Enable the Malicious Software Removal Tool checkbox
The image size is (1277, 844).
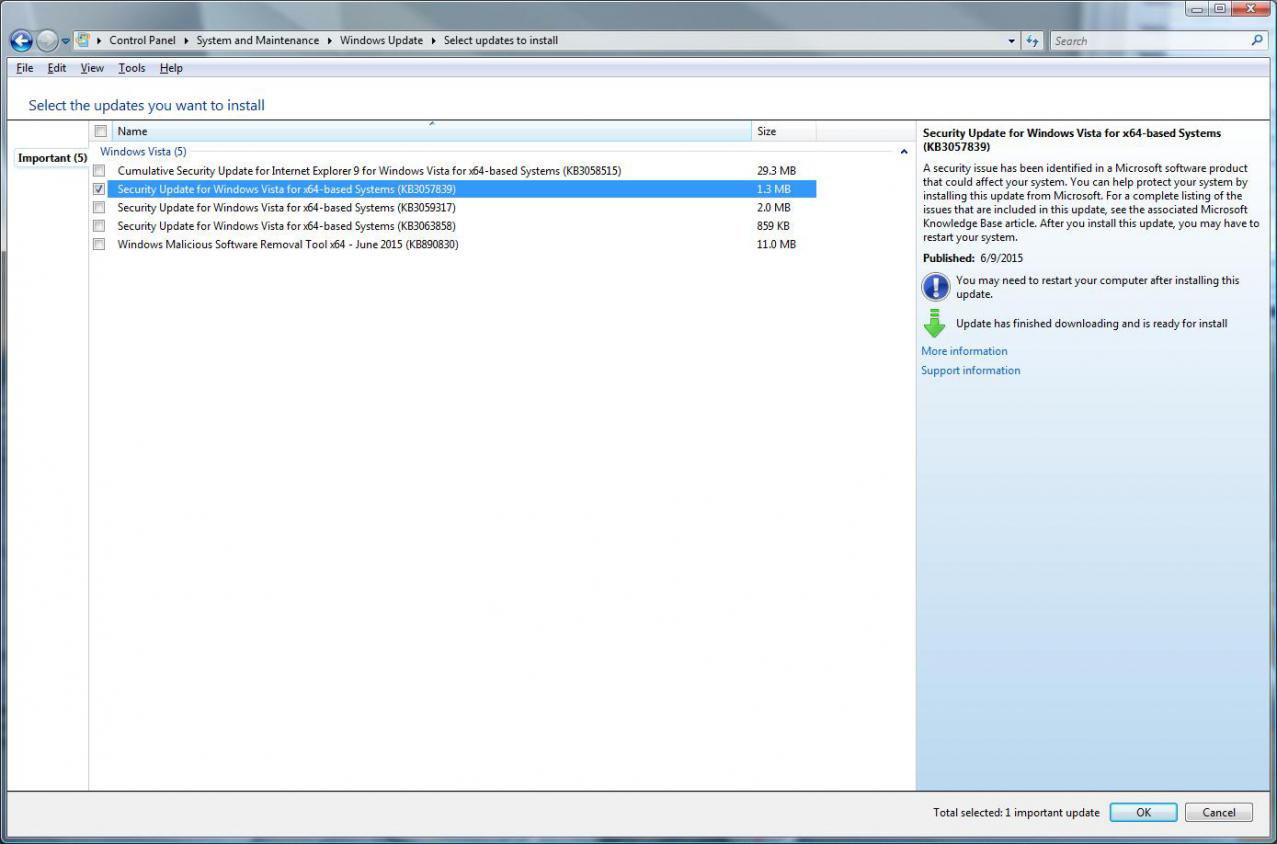click(99, 244)
